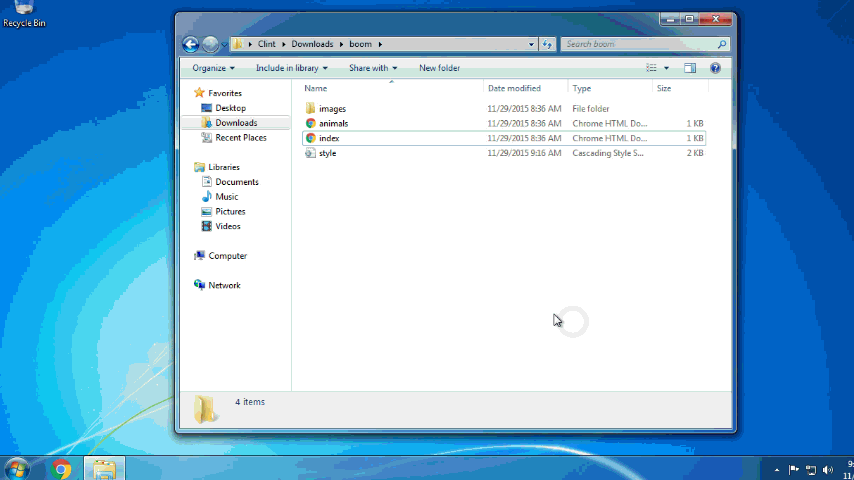Expand arrow after boom in breadcrumb
Image resolution: width=854 pixels, height=480 pixels.
380,44
